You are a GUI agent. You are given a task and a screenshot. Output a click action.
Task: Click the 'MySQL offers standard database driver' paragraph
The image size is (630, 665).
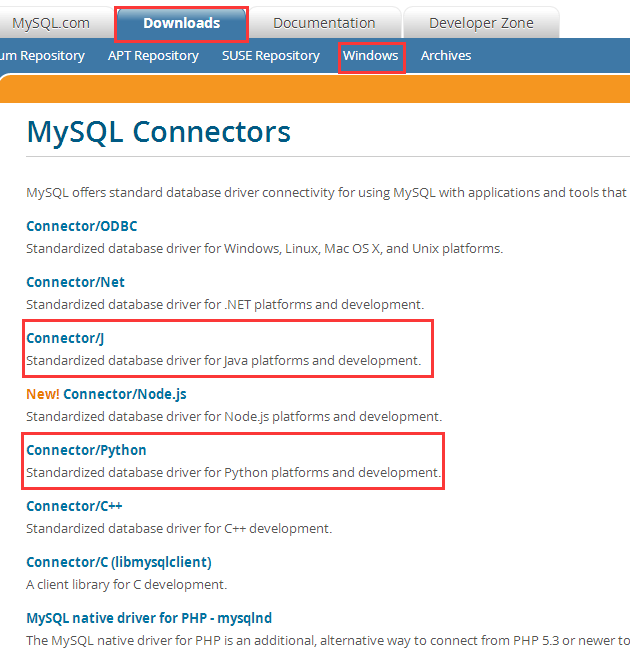click(327, 193)
